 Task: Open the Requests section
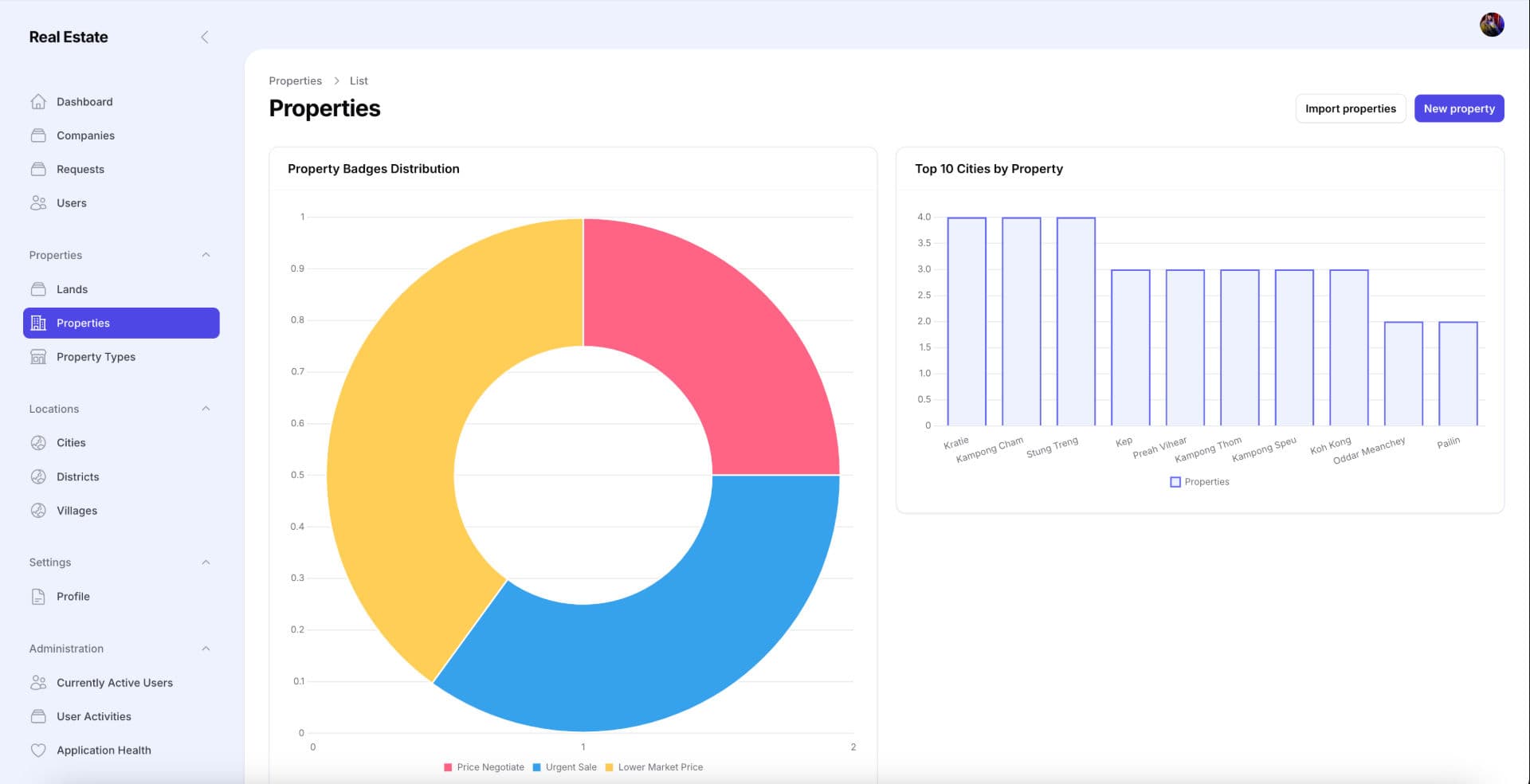[x=121, y=169]
